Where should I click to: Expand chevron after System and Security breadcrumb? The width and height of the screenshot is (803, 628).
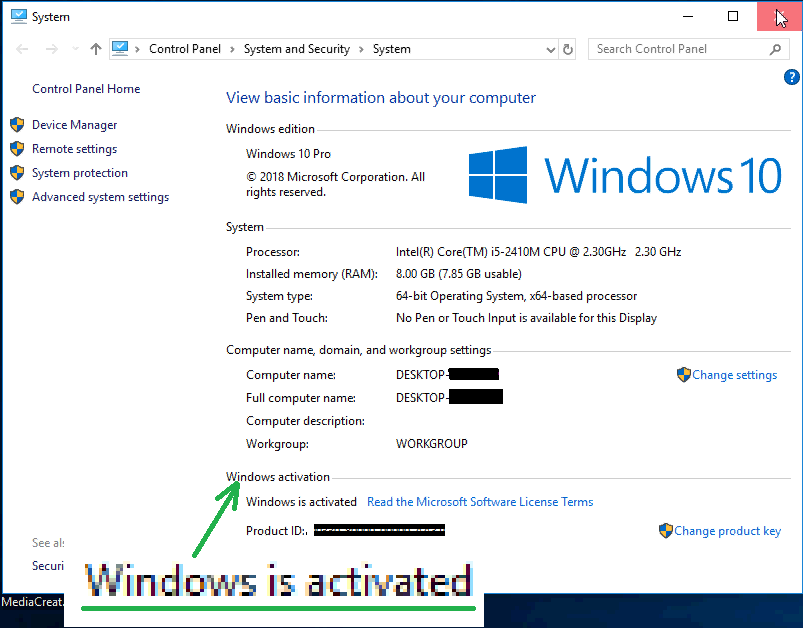click(x=361, y=49)
